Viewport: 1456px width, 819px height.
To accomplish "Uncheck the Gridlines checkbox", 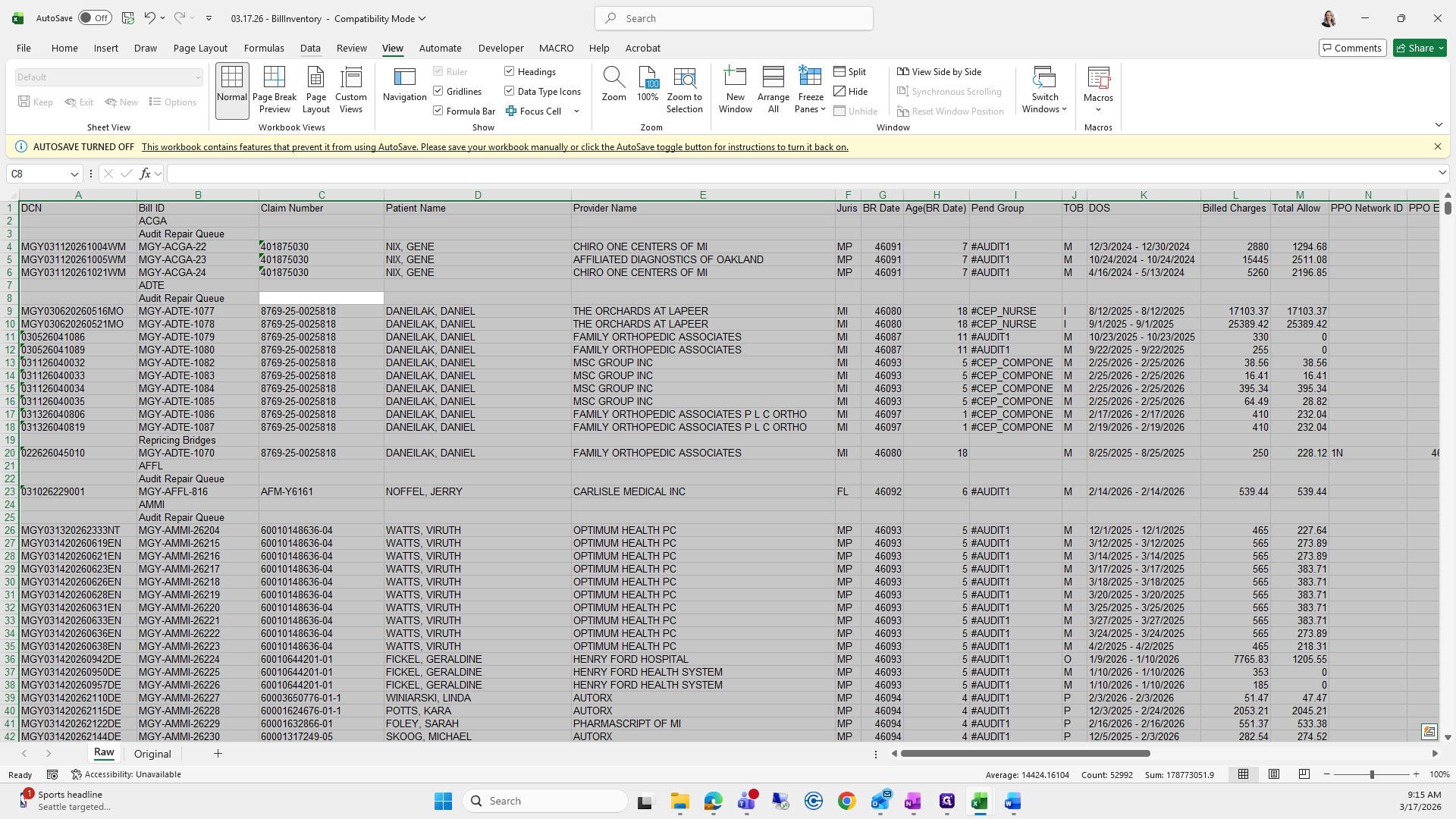I will click(438, 91).
